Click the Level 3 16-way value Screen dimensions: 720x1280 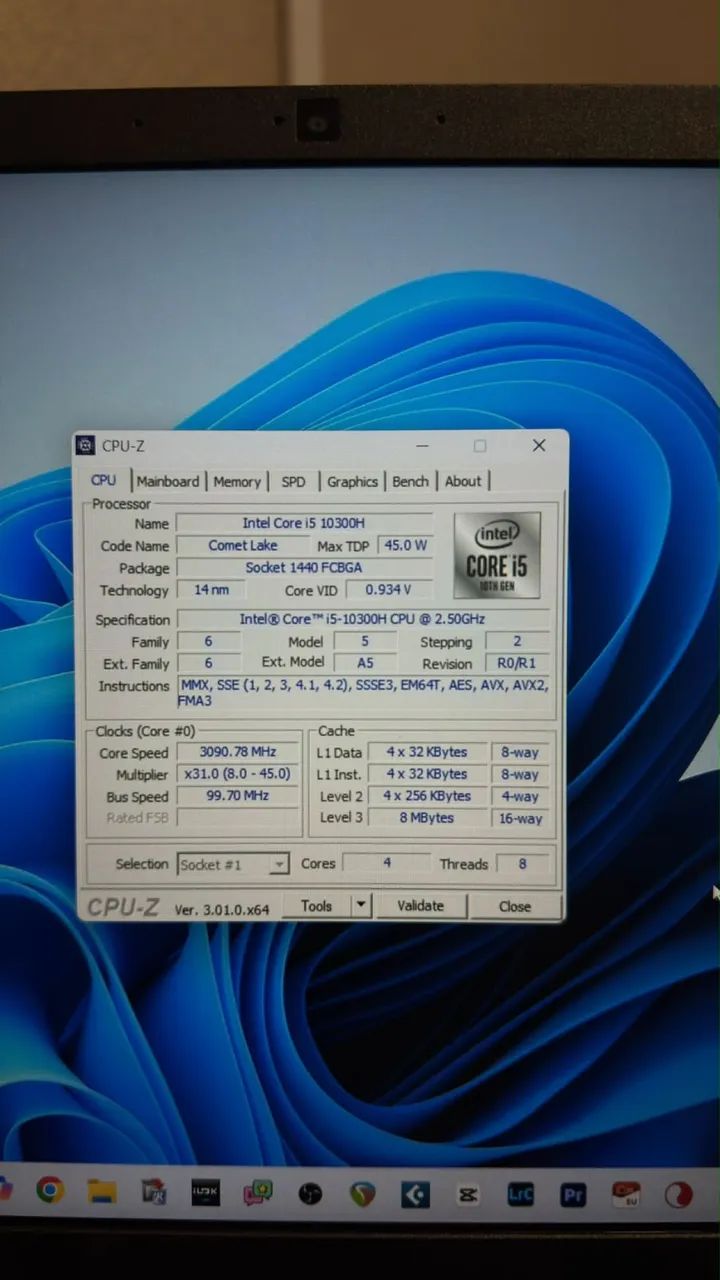click(521, 819)
